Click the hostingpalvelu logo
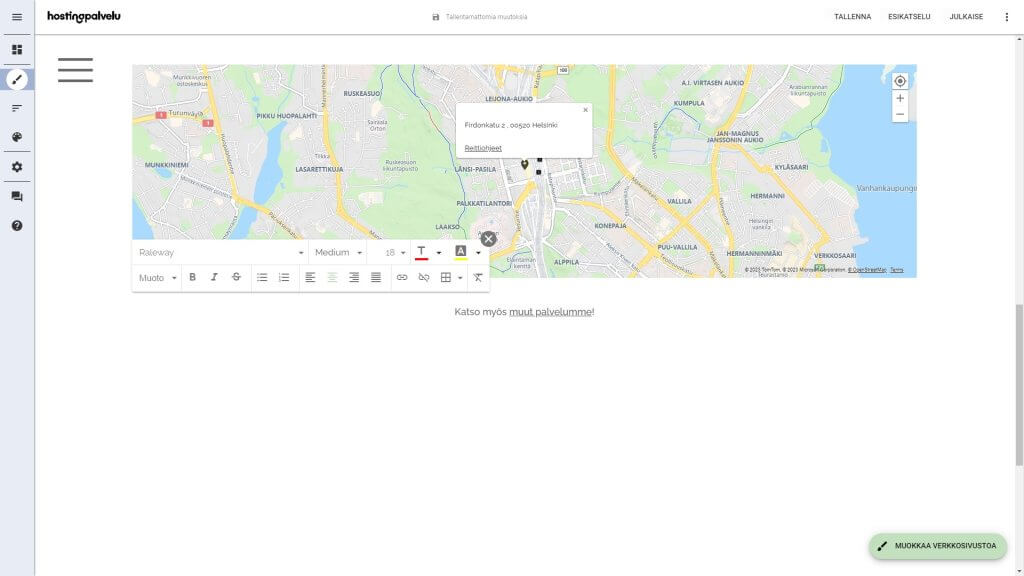The width and height of the screenshot is (1024, 576). point(84,16)
